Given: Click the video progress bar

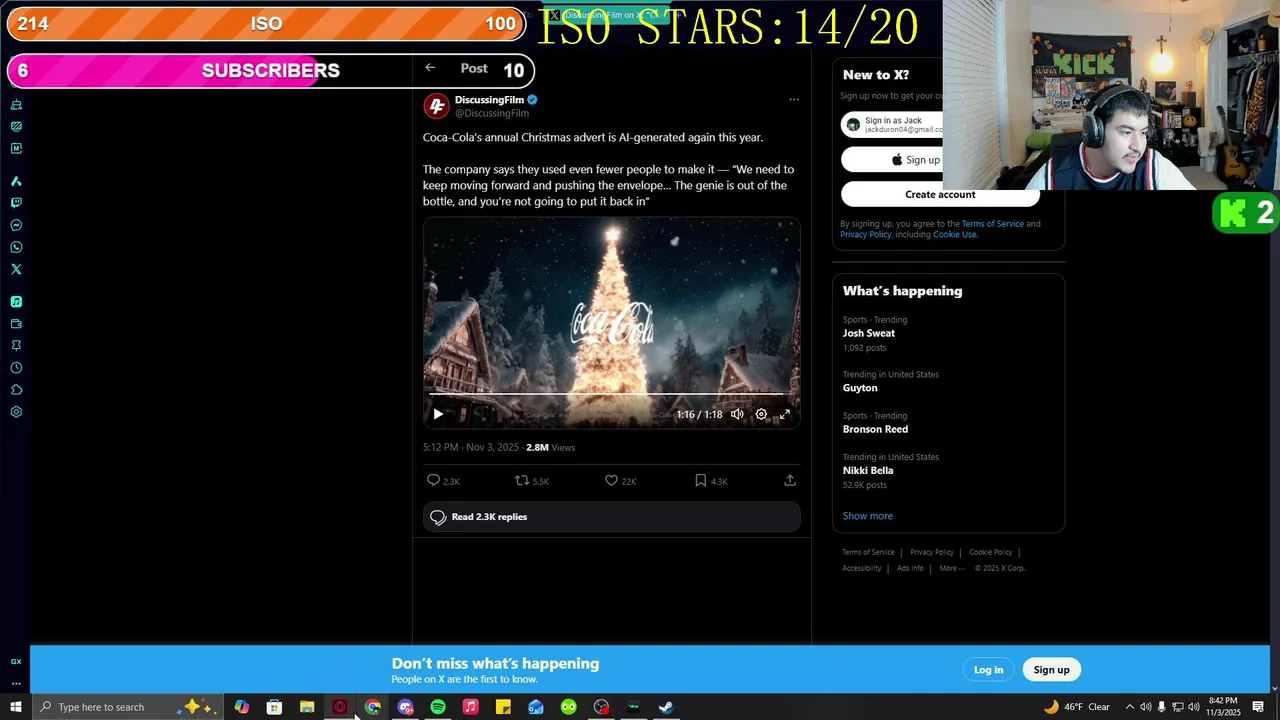Looking at the screenshot, I should [x=611, y=394].
